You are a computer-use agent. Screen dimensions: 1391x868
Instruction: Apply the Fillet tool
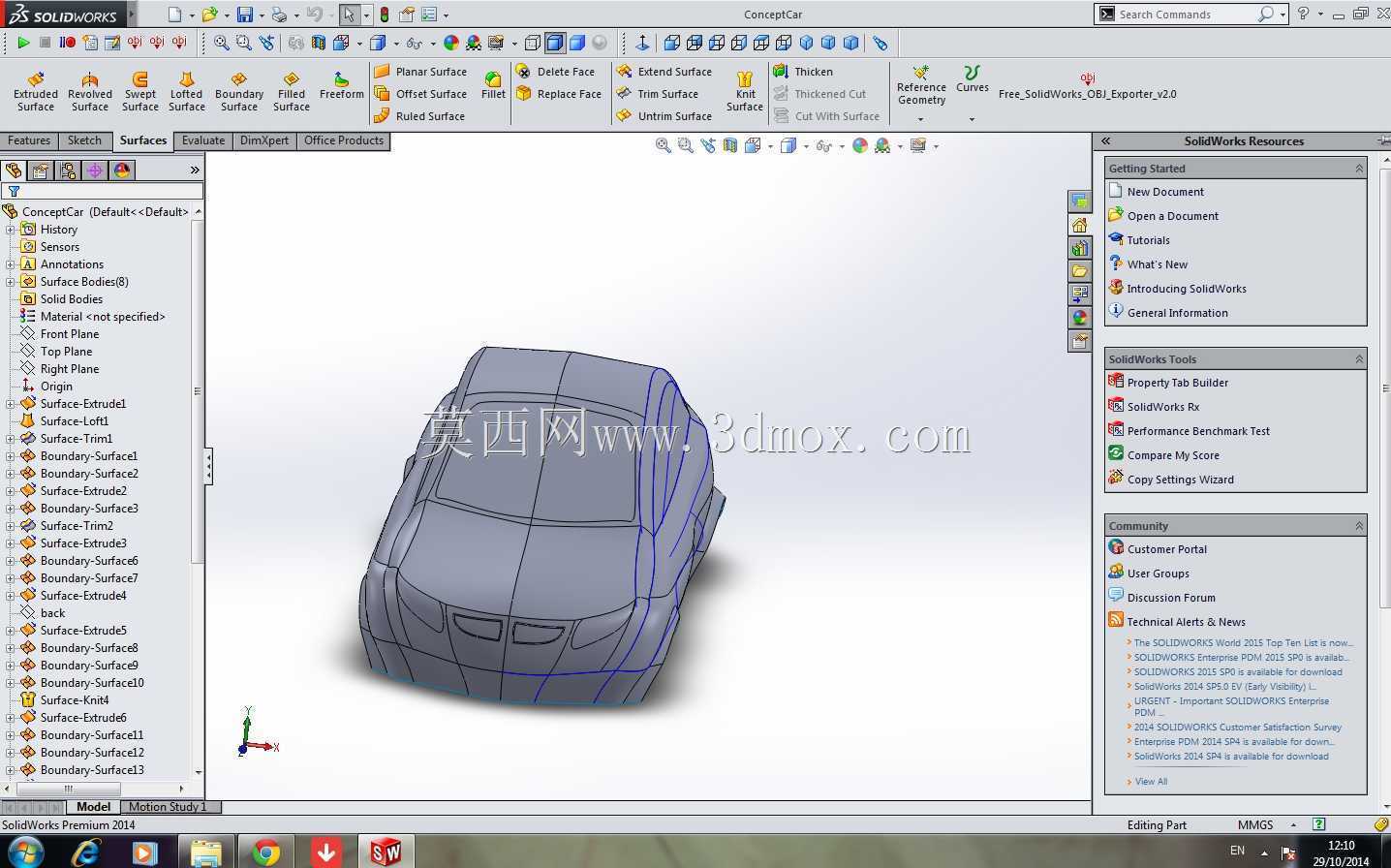pyautogui.click(x=493, y=85)
